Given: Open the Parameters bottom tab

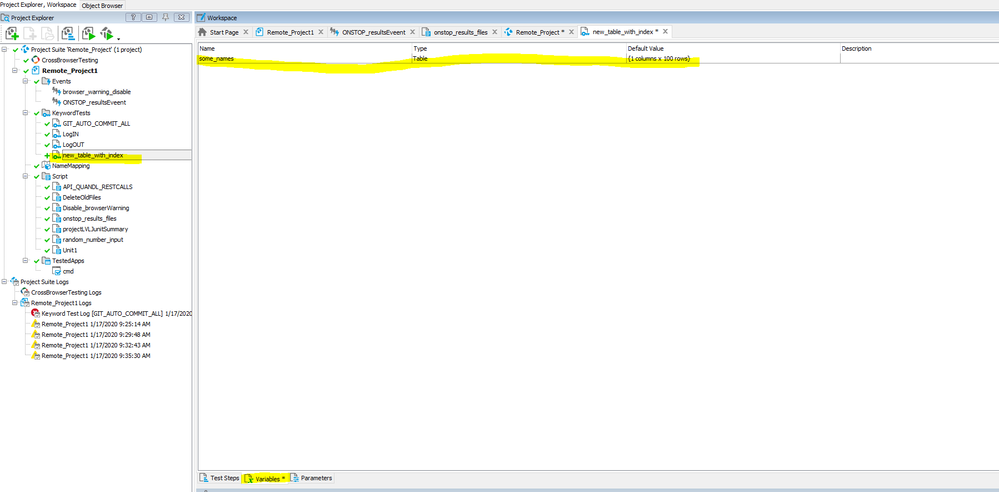Looking at the screenshot, I should [312, 478].
